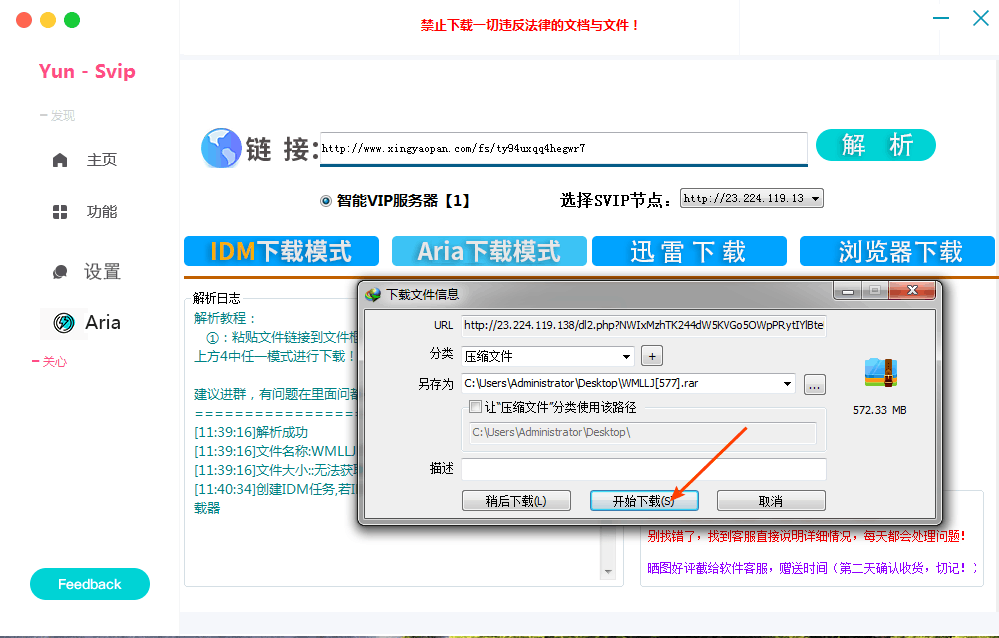
Task: Select 迅雷下载 mode
Action: click(x=689, y=251)
